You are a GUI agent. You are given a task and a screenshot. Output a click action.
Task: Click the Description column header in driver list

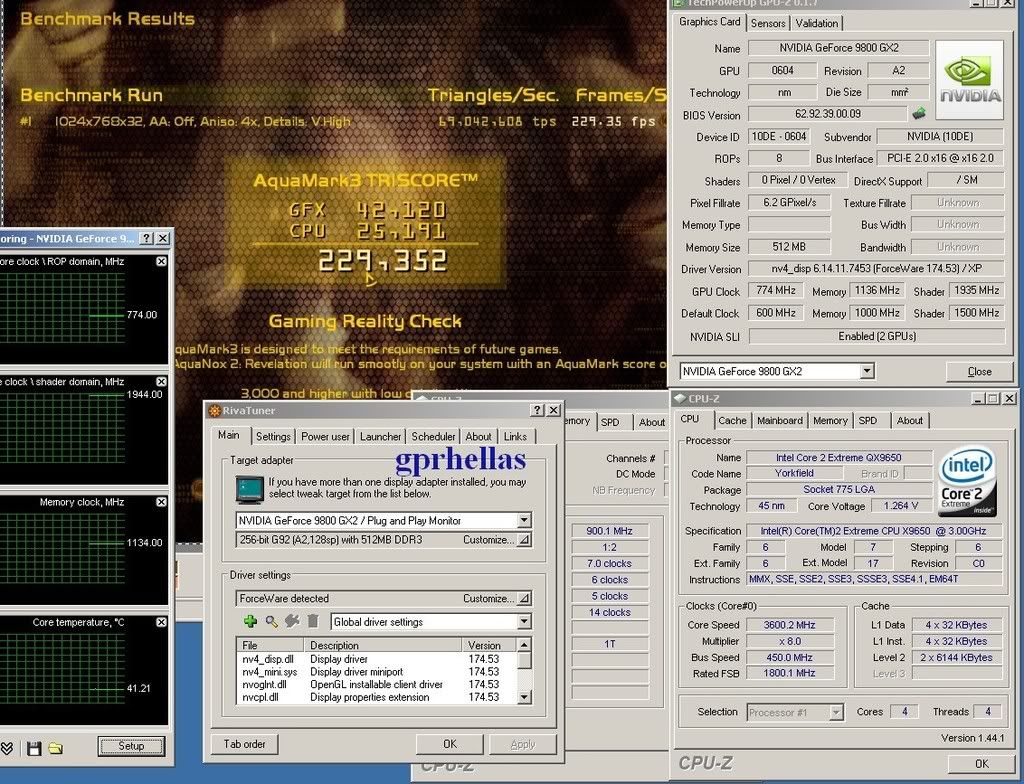coord(383,645)
